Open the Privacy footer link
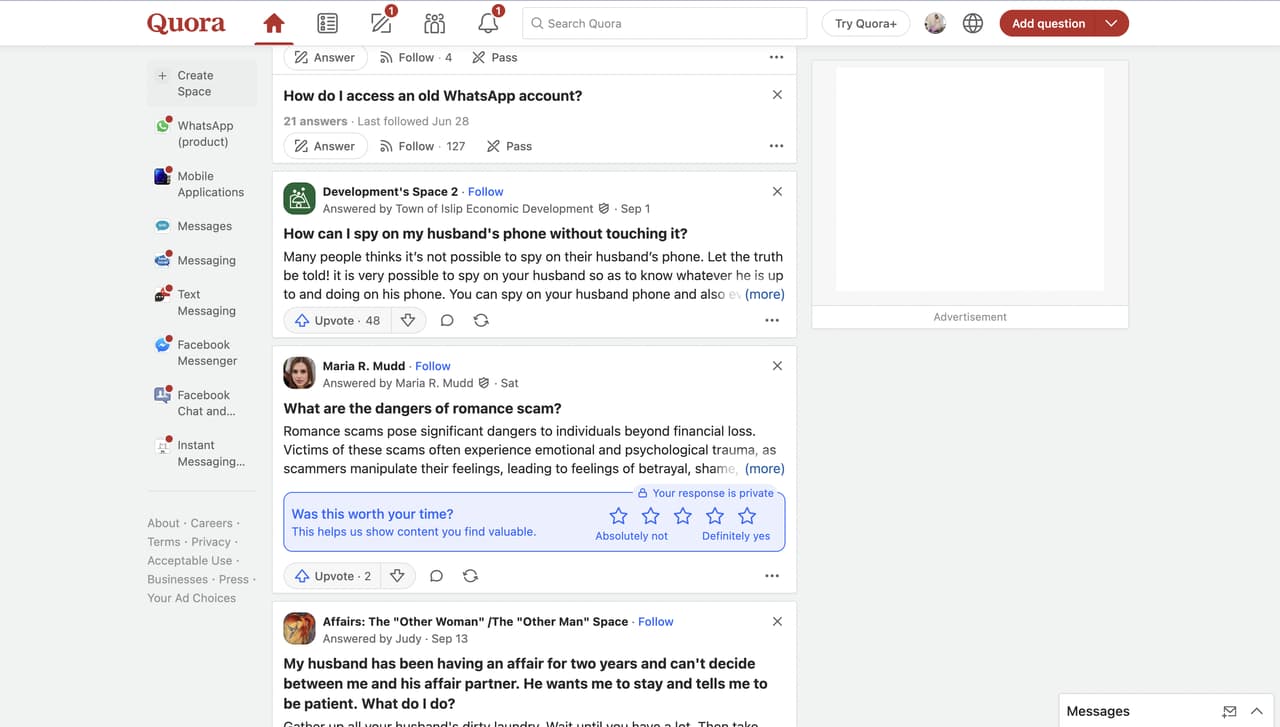Screen dimensions: 1280x727 [211, 542]
